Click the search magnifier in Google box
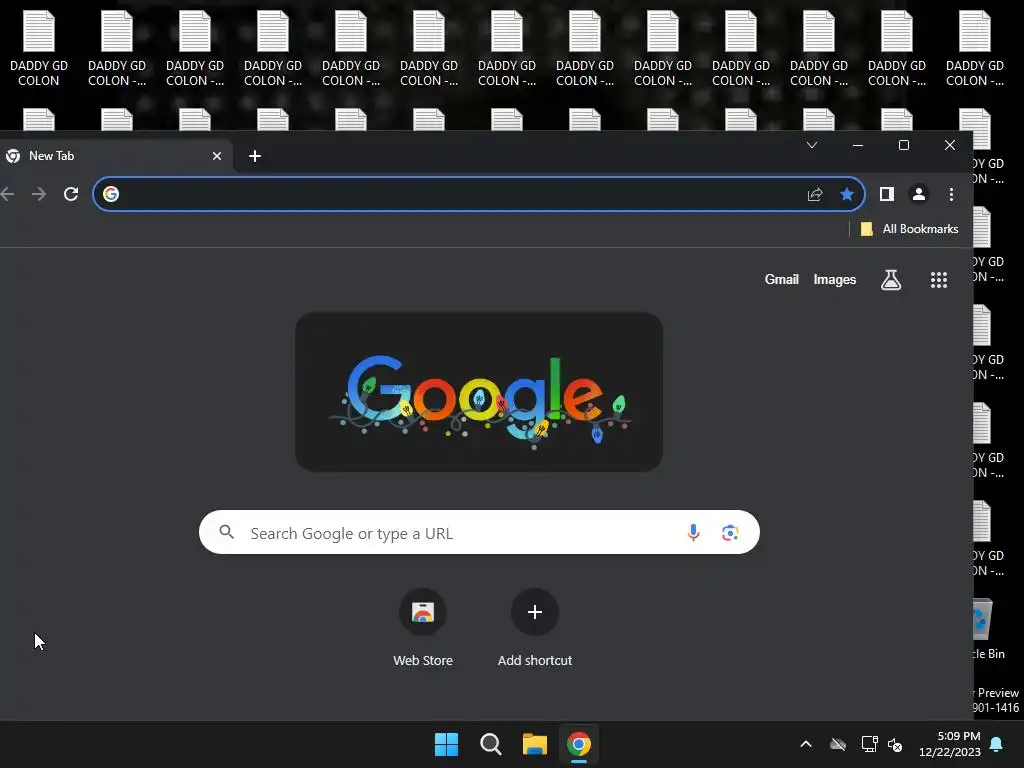The image size is (1024, 768). coord(227,532)
